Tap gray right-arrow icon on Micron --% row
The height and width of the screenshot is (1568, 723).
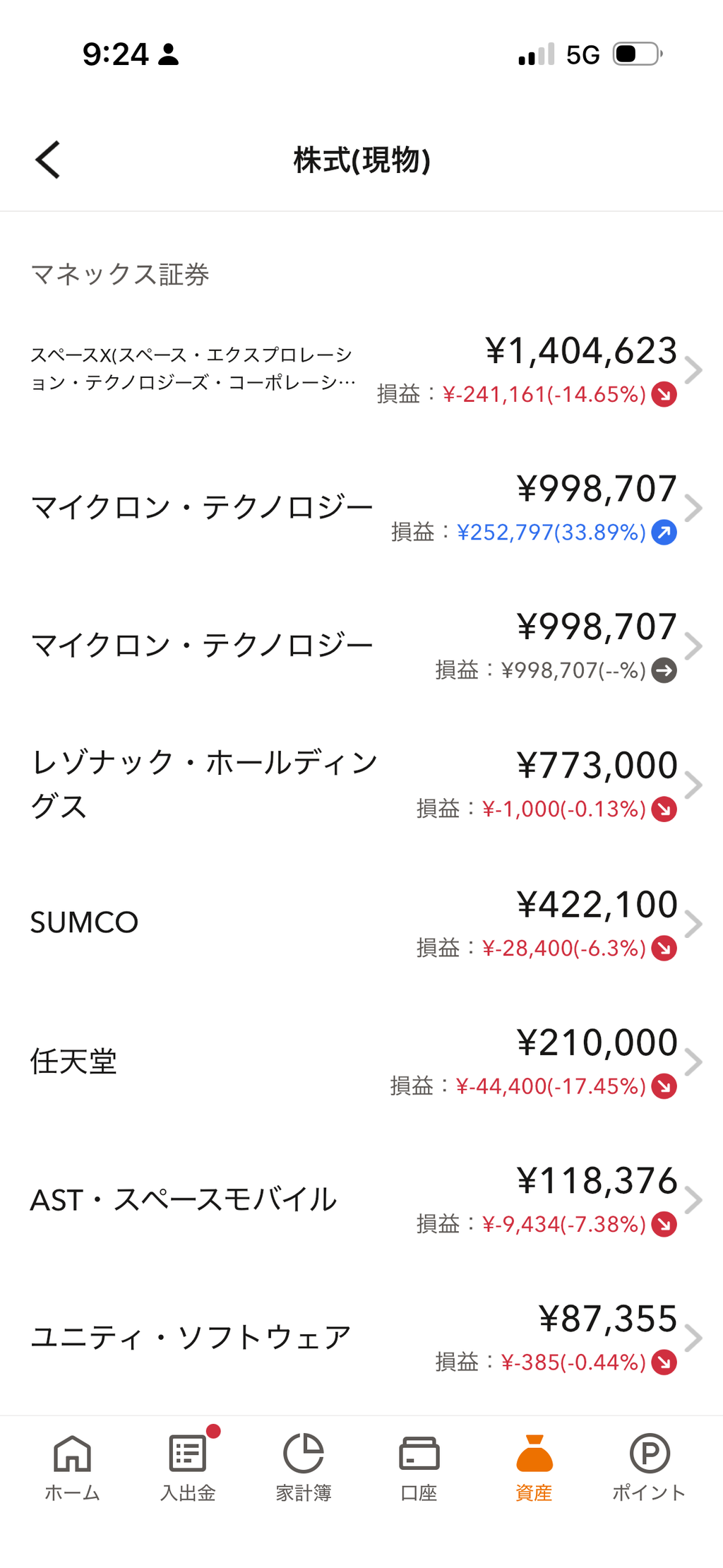(x=664, y=670)
